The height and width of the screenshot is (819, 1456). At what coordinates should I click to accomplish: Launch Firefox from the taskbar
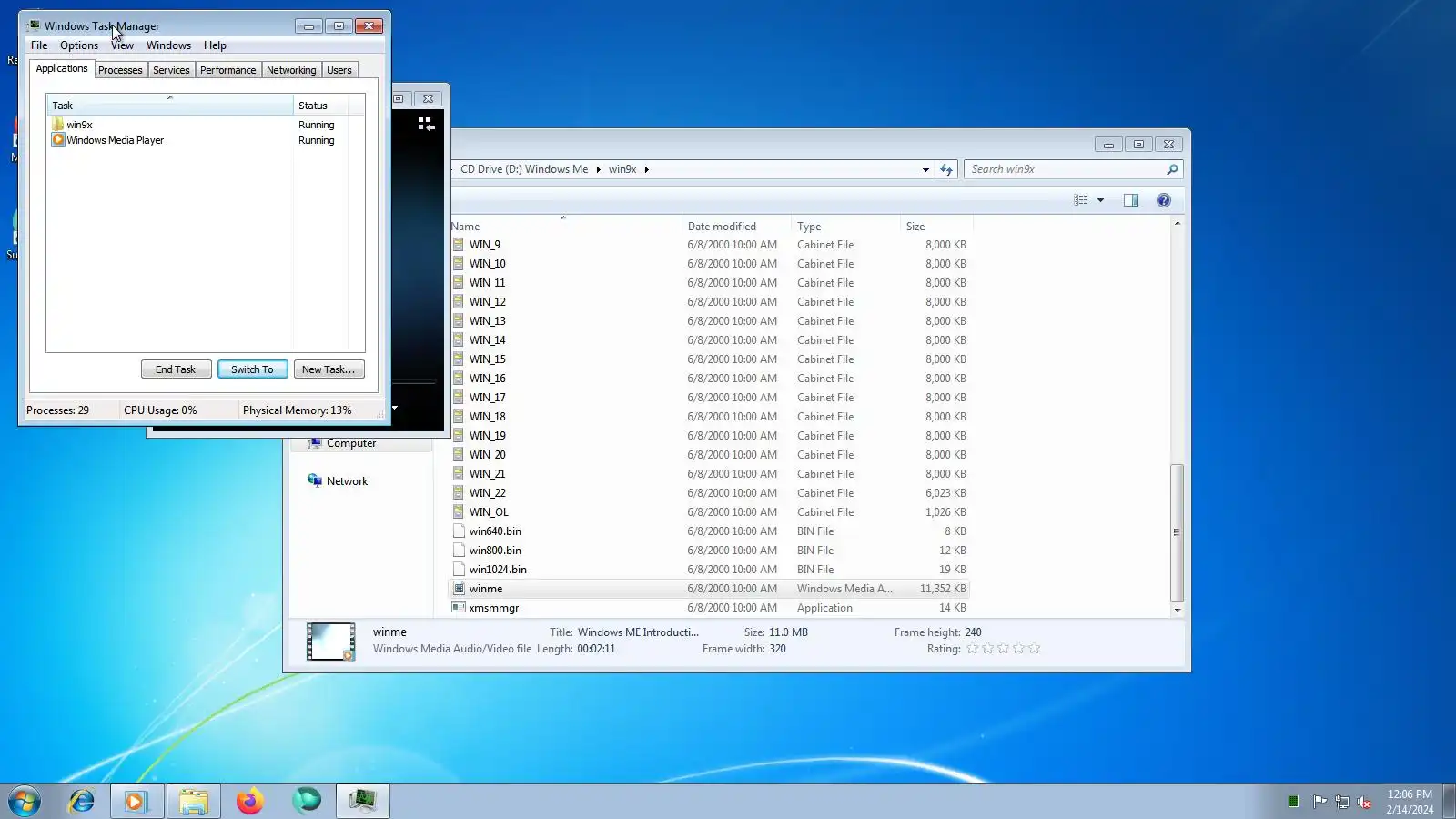pos(249,801)
